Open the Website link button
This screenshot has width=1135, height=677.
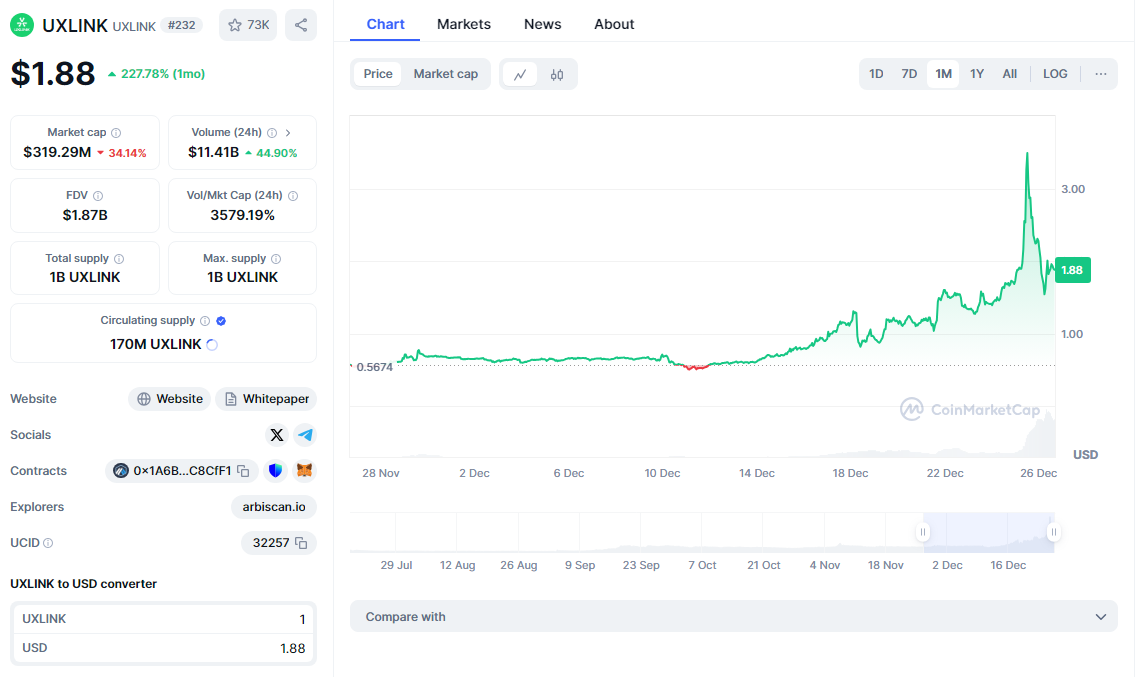(x=170, y=399)
